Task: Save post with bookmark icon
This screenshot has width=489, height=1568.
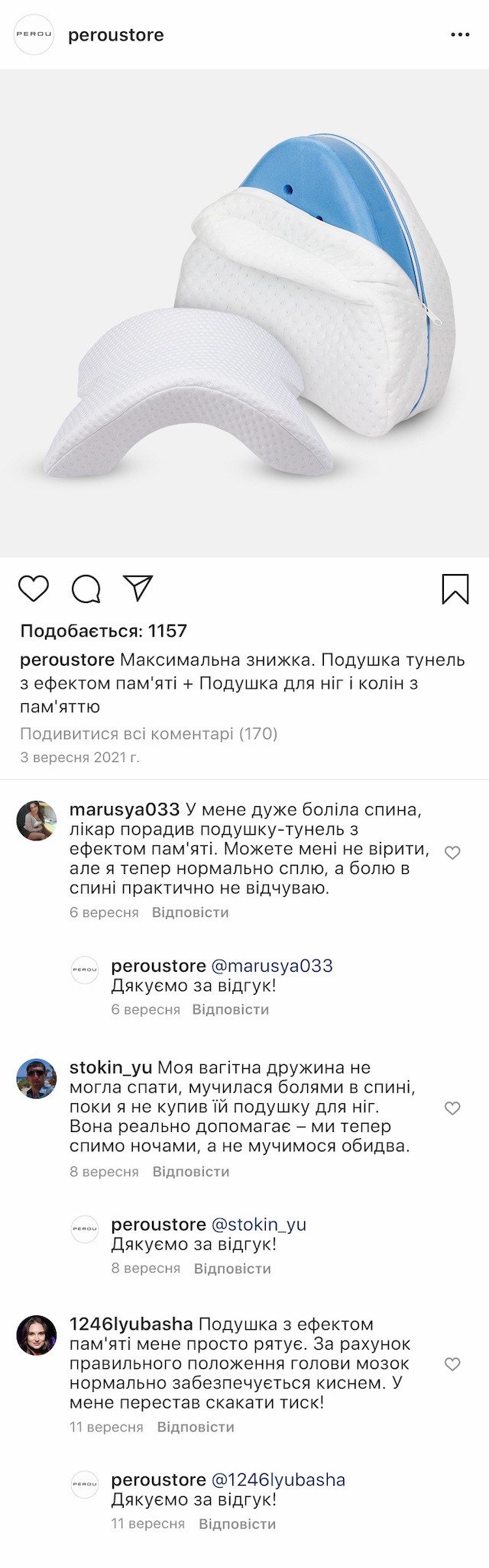Action: point(455,589)
